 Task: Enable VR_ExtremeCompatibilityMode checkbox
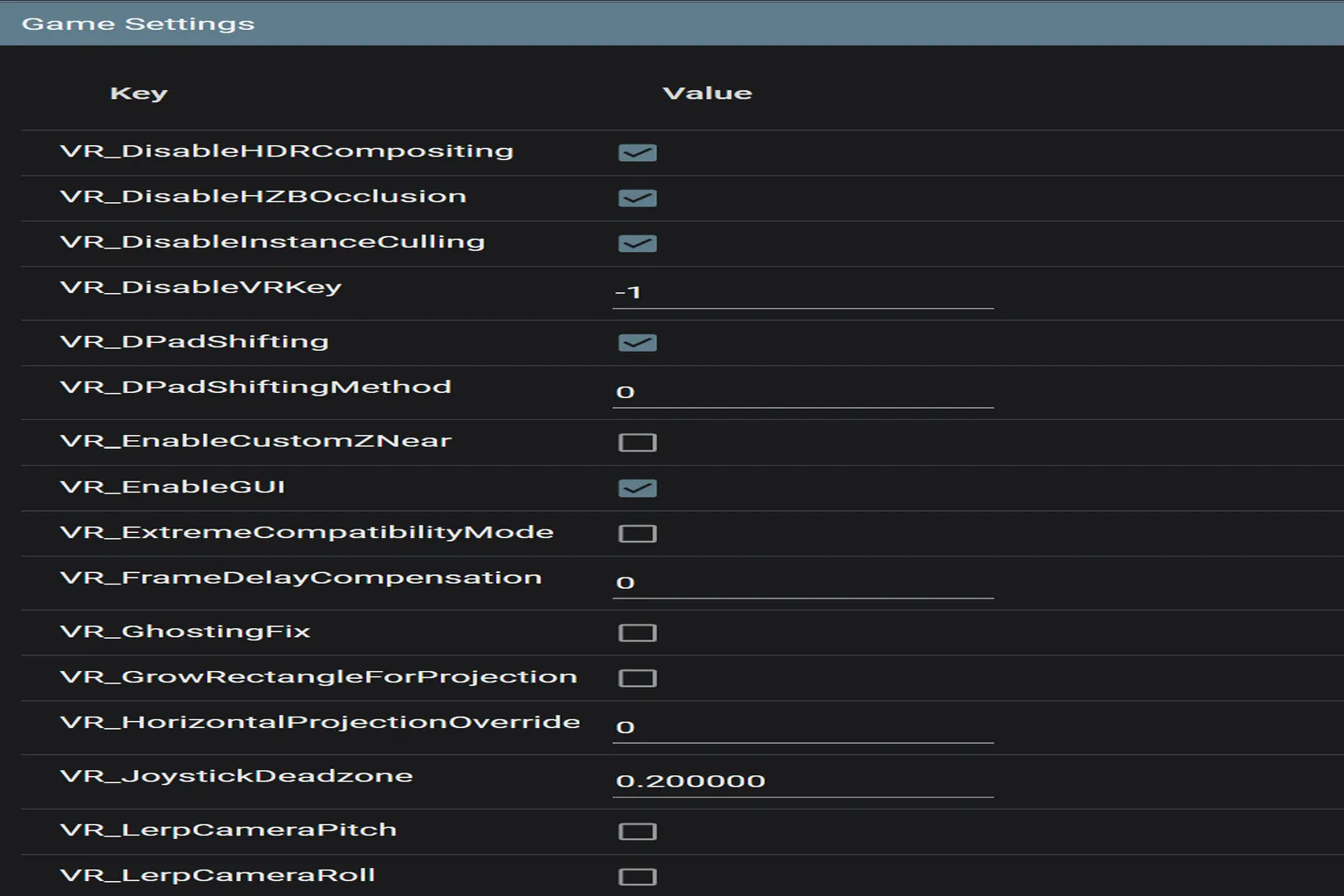637,534
